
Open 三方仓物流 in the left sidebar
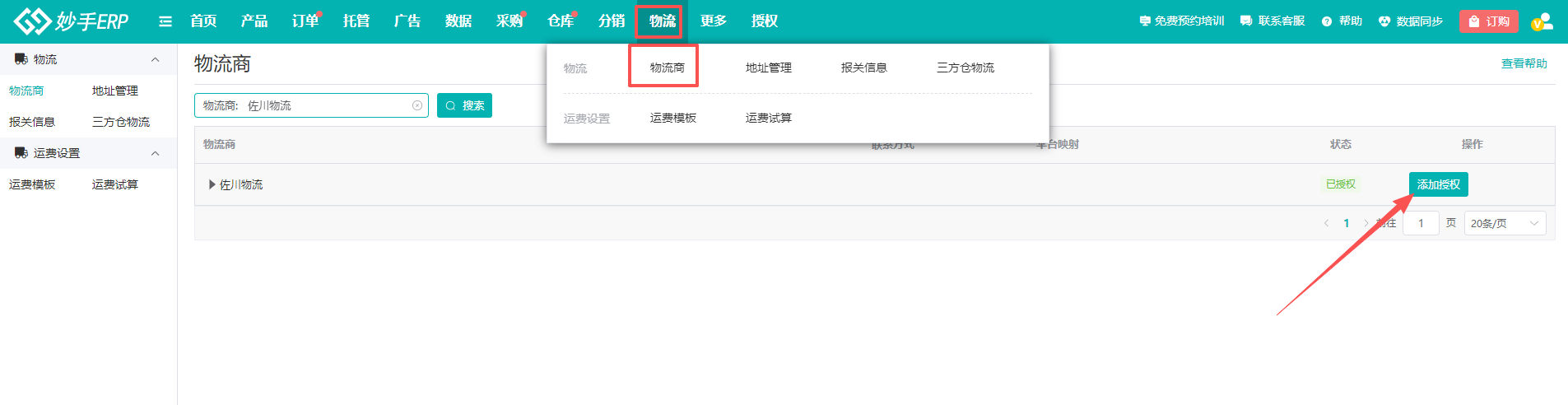point(121,122)
